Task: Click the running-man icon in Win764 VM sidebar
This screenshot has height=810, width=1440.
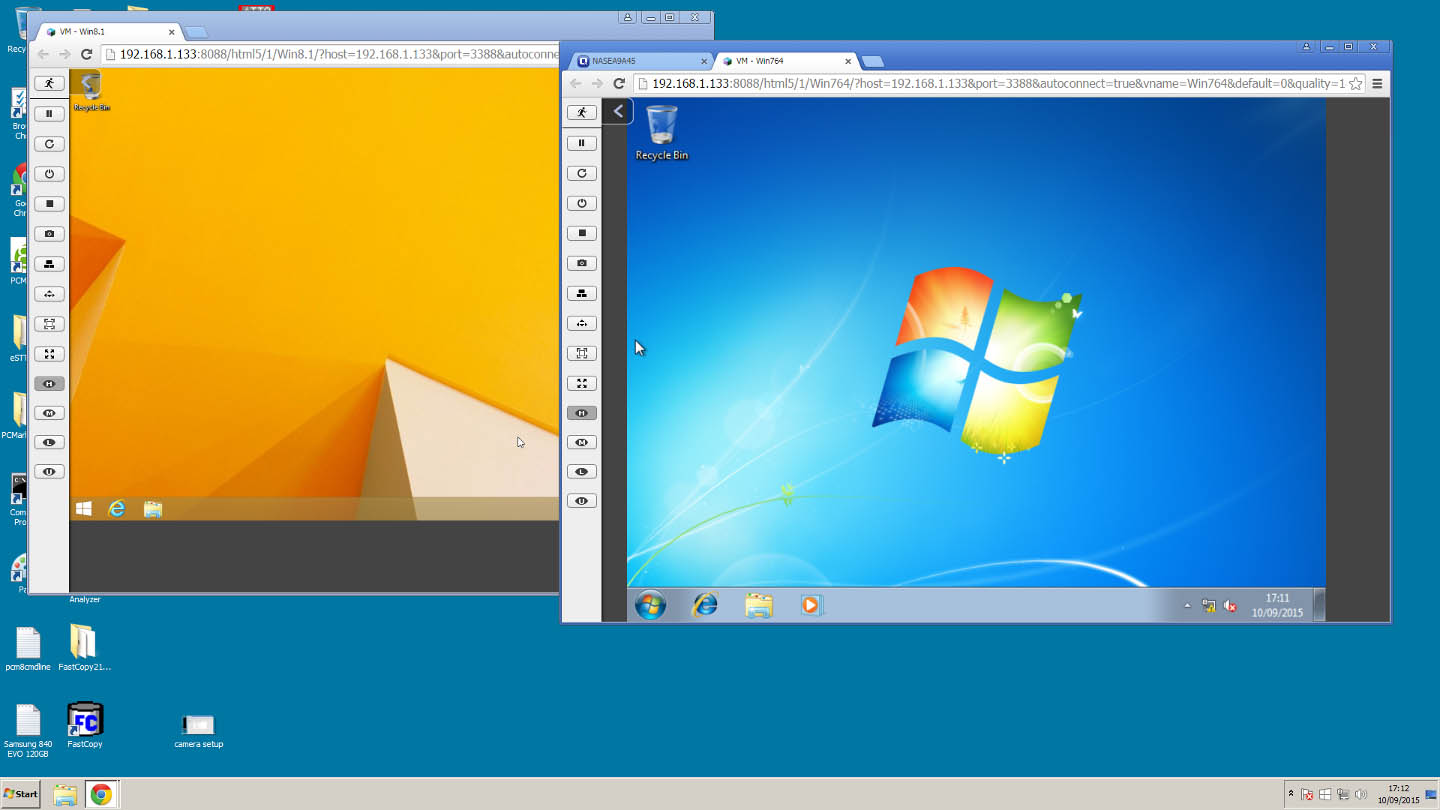Action: tap(581, 113)
